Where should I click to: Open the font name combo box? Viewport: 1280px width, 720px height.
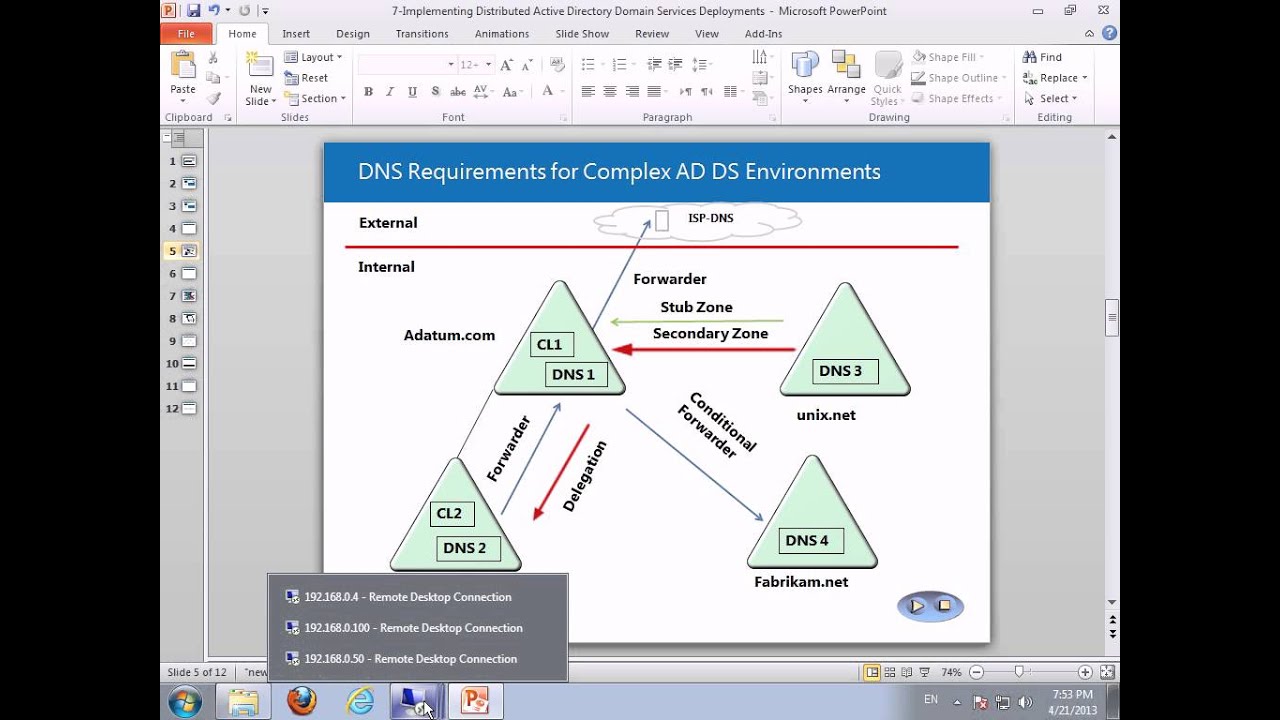click(x=406, y=64)
